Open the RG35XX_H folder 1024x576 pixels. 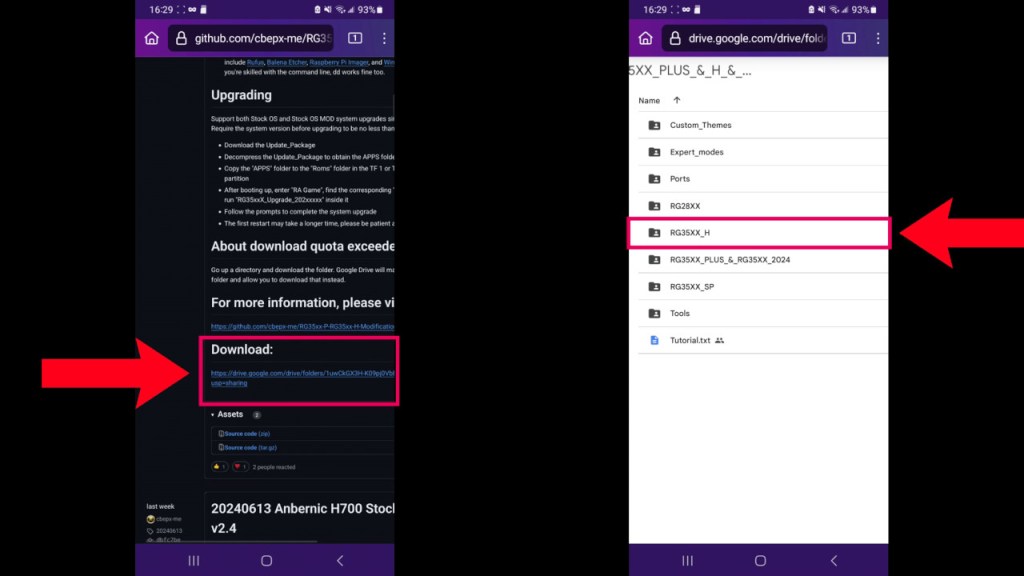click(x=690, y=233)
